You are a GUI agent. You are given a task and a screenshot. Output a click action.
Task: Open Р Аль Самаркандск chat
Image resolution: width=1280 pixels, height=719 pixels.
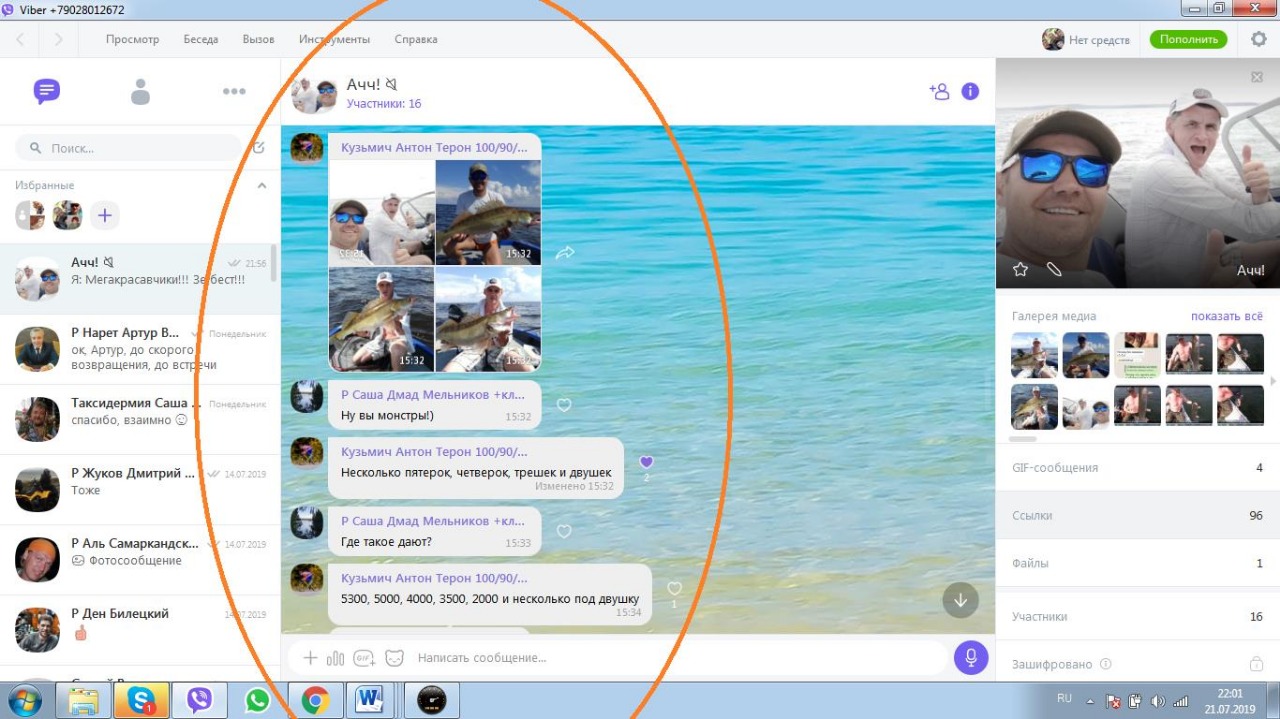click(140, 560)
